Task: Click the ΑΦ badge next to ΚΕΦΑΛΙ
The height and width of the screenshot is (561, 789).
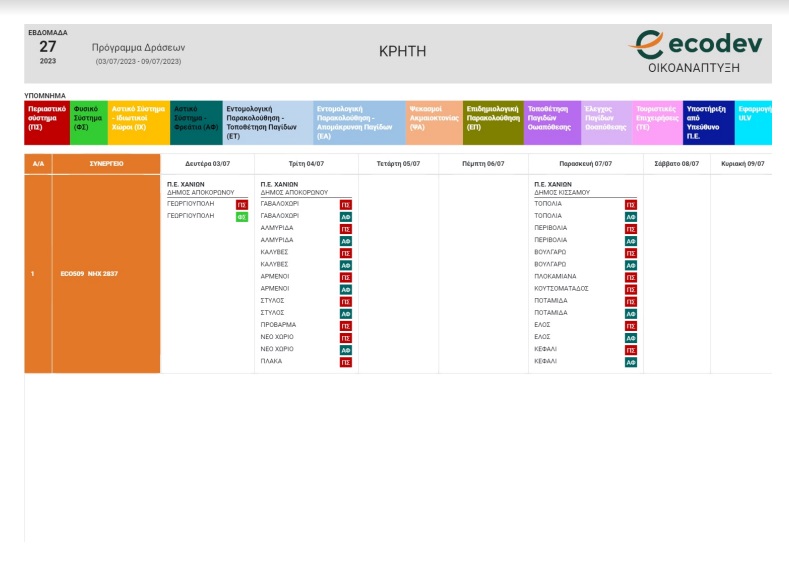Action: coord(631,362)
